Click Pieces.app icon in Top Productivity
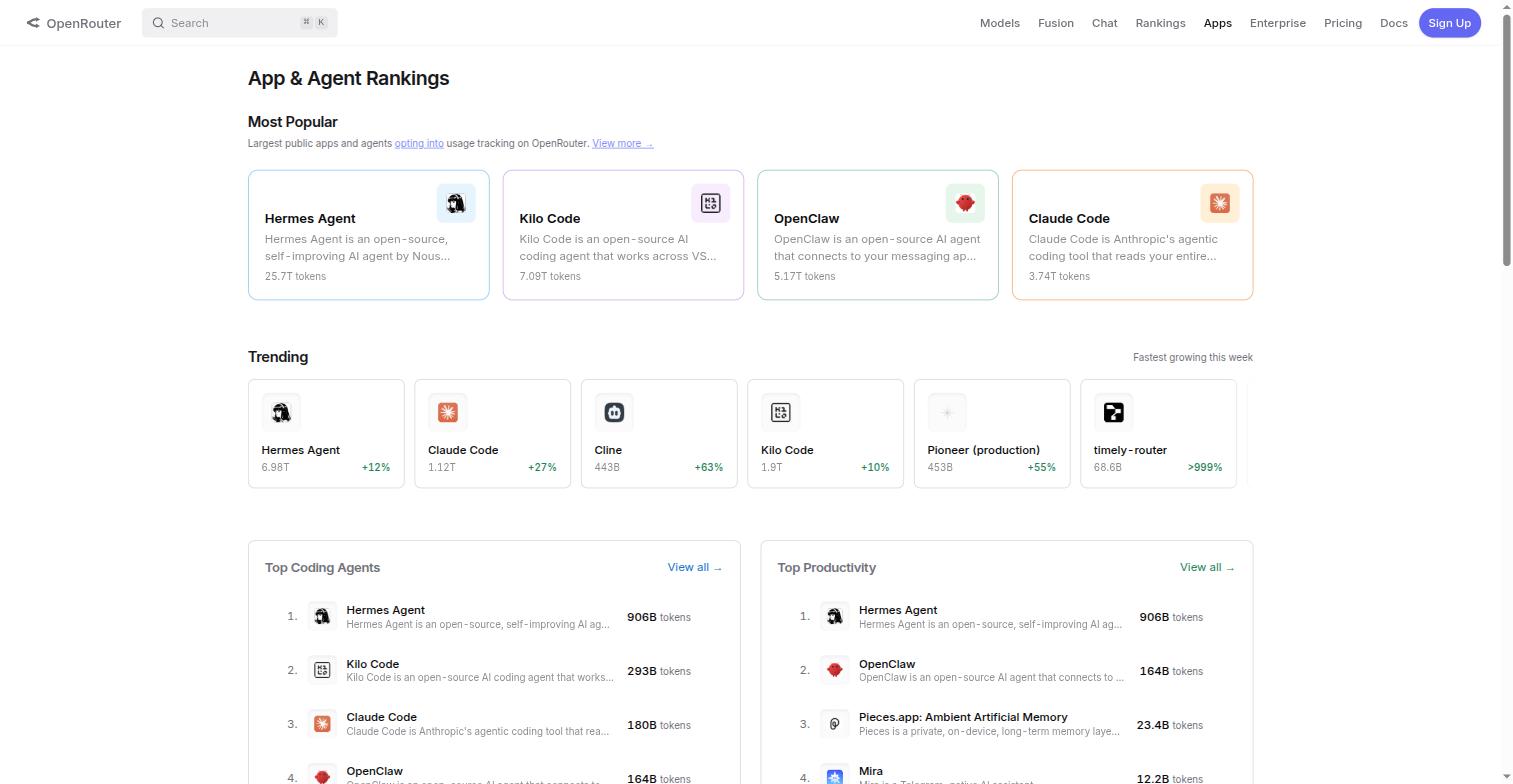Image resolution: width=1513 pixels, height=784 pixels. 834,724
